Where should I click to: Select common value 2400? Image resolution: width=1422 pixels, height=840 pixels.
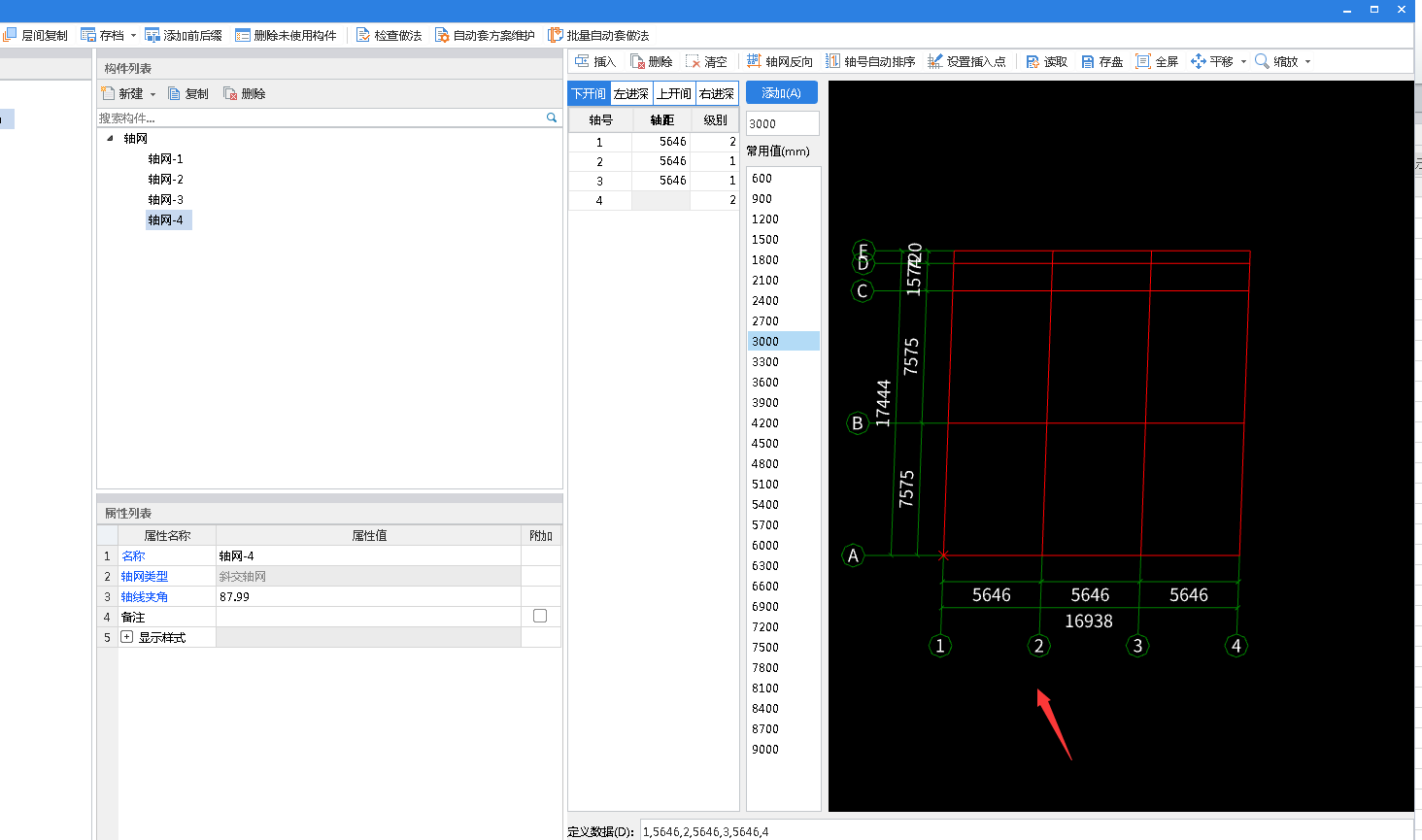pyautogui.click(x=783, y=301)
